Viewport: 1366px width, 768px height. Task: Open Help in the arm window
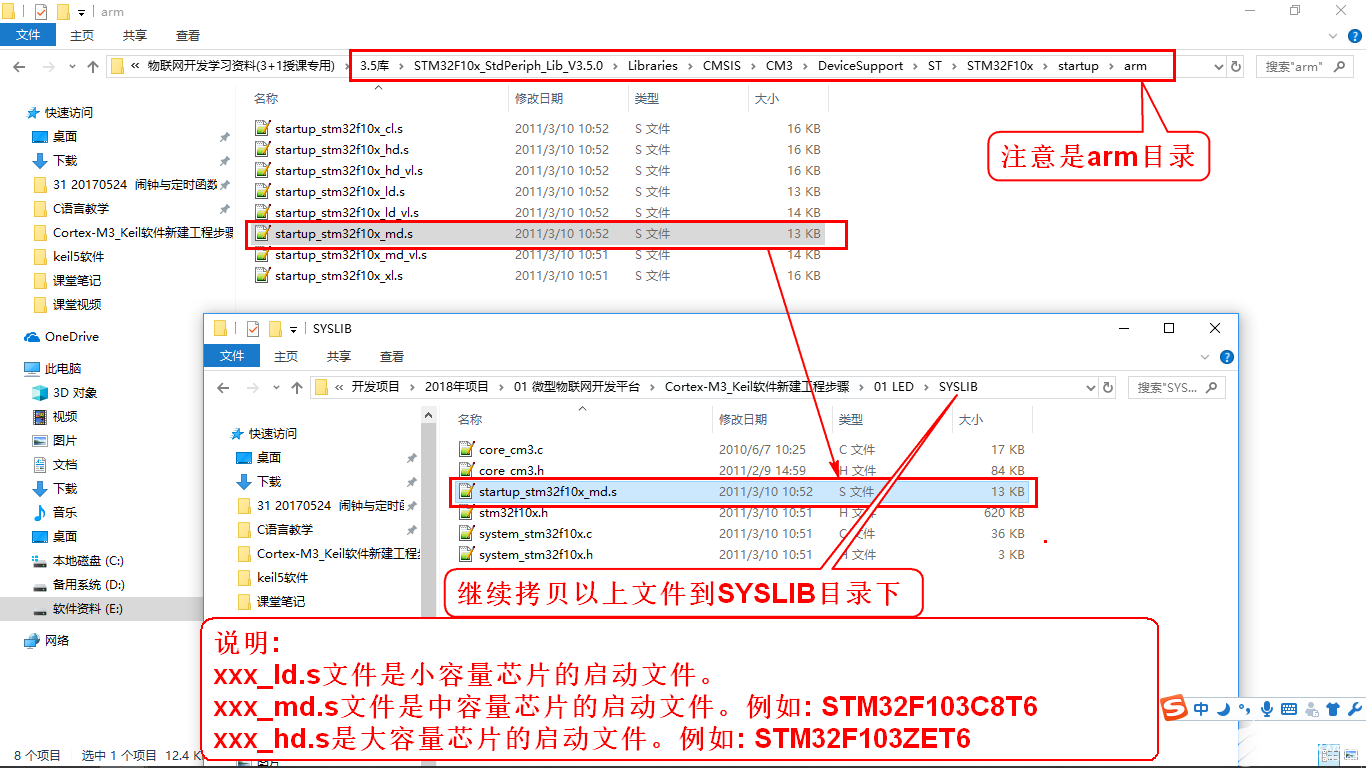[x=1355, y=36]
